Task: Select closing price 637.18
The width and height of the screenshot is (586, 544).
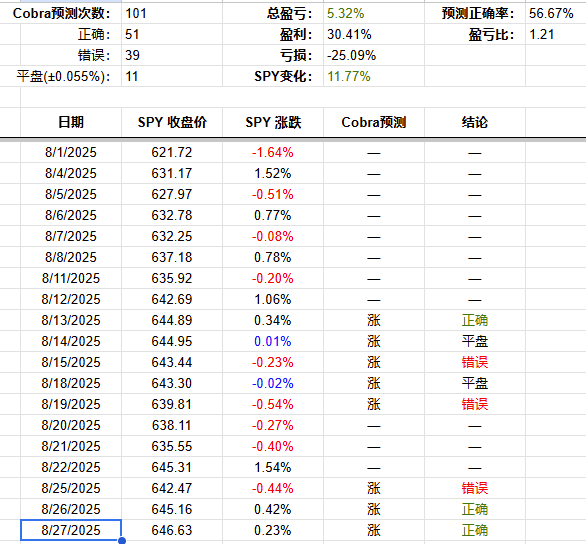Action: [x=172, y=257]
